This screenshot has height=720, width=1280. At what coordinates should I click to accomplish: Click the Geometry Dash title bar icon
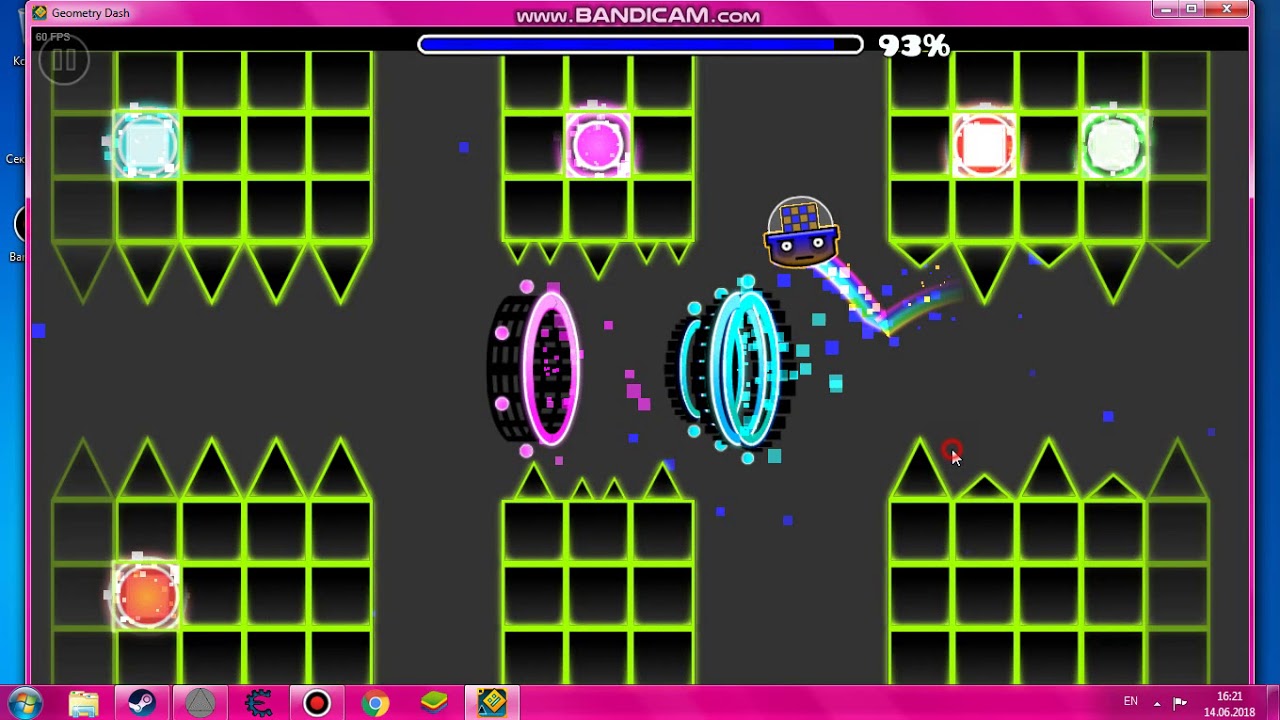[40, 13]
